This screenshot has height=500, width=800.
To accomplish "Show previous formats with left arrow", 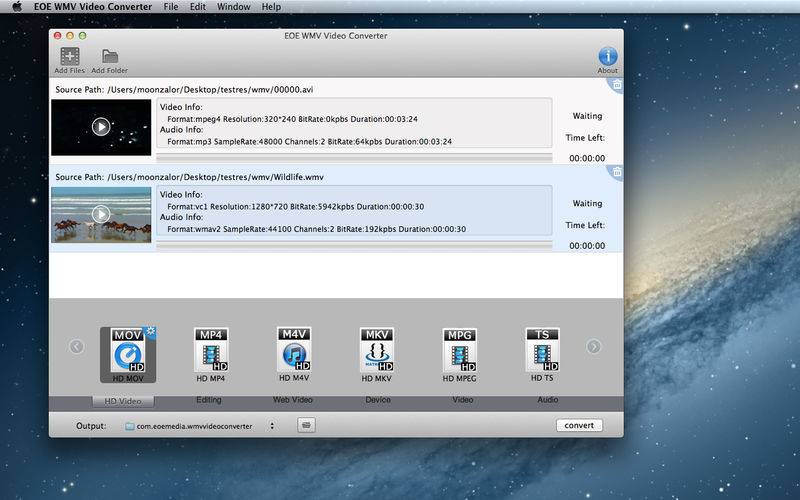I will tap(77, 347).
